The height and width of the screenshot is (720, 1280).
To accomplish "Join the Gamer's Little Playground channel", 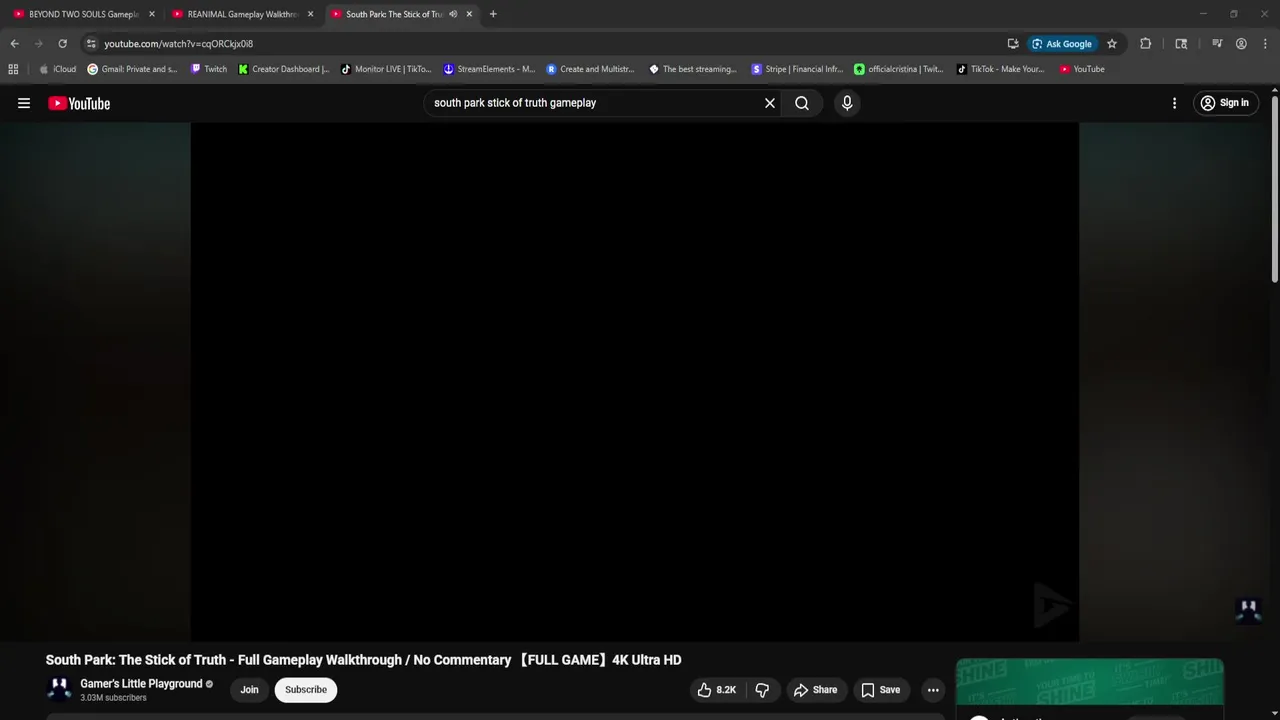I will 249,690.
